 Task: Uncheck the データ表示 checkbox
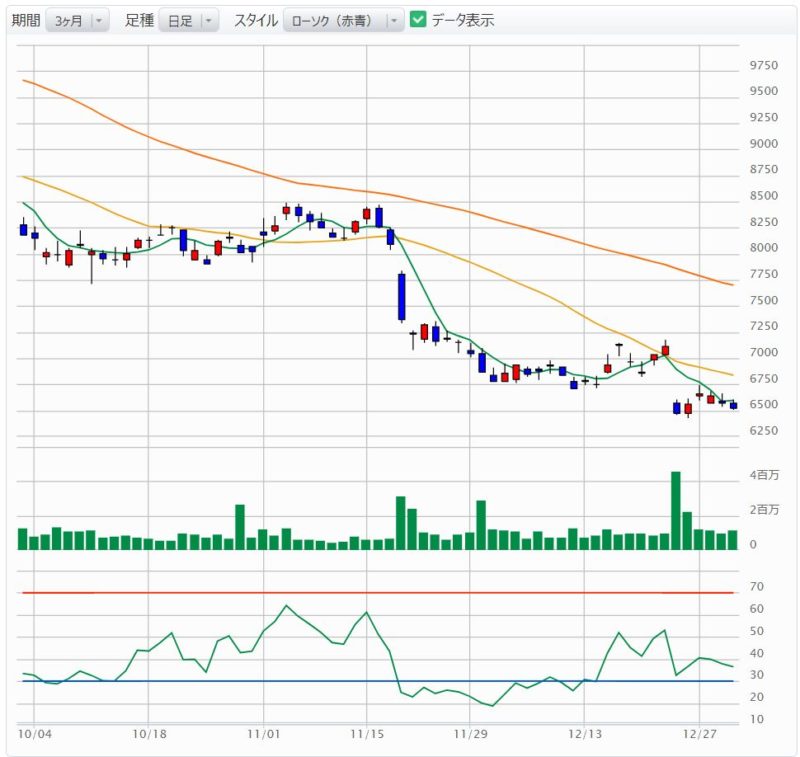[x=418, y=20]
